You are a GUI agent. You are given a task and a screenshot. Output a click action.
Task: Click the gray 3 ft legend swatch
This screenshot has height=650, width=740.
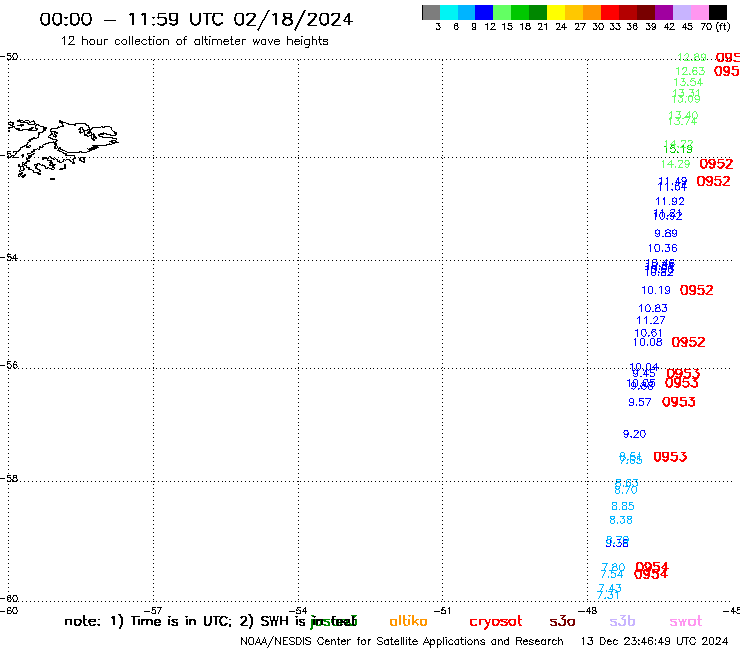click(431, 12)
